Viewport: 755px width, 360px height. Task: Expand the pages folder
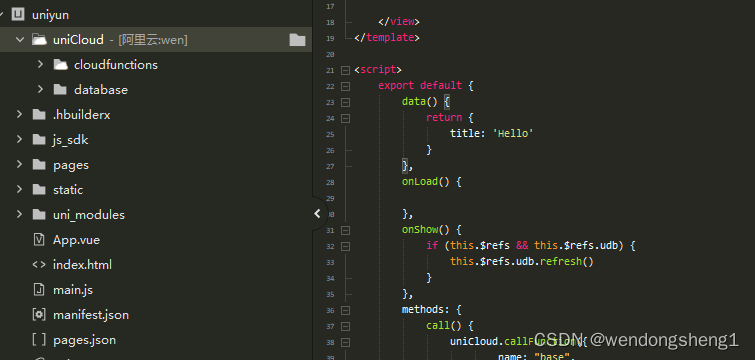(19, 164)
